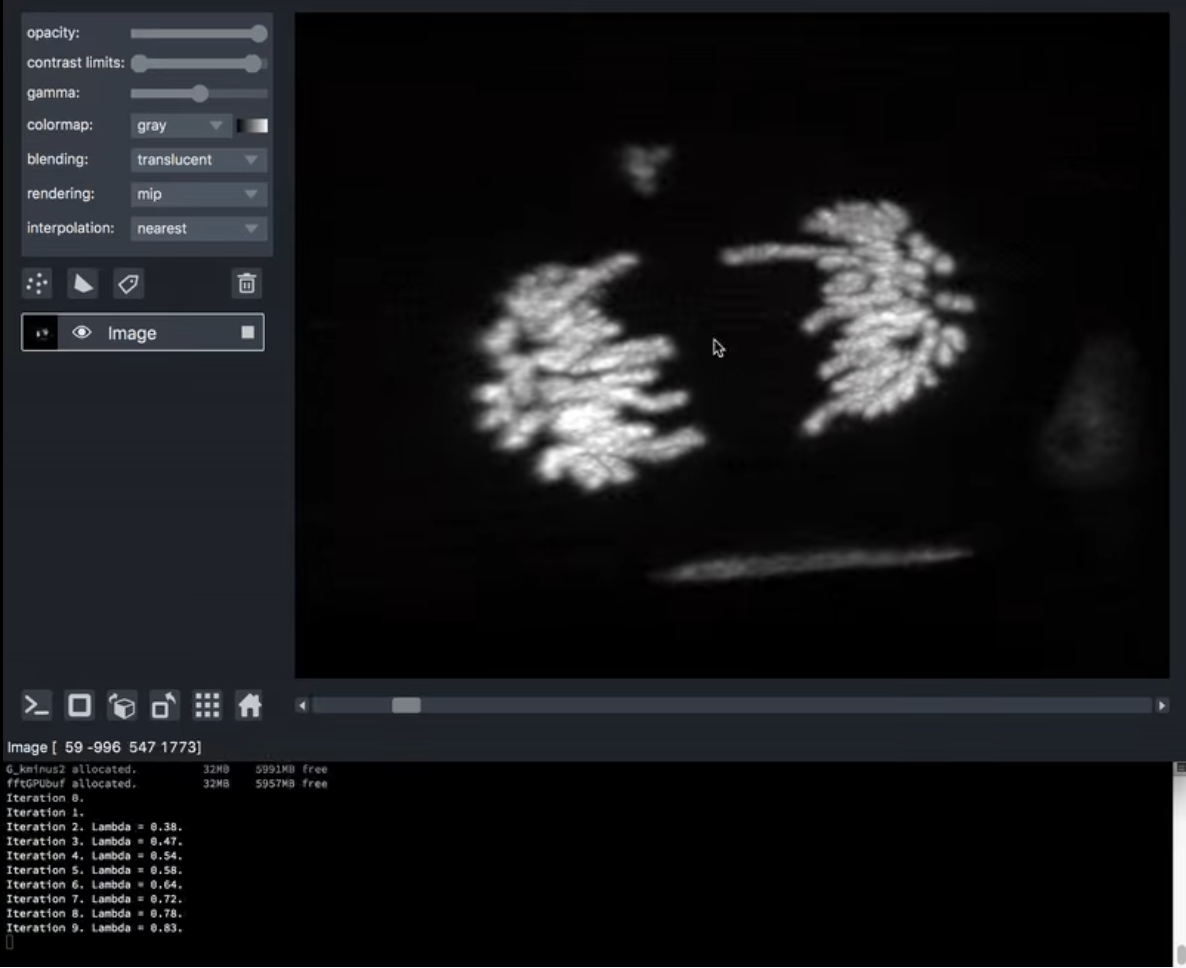Roll dimensions with the cube icon
Viewport: 1186px width, 968px height.
pyautogui.click(x=122, y=707)
